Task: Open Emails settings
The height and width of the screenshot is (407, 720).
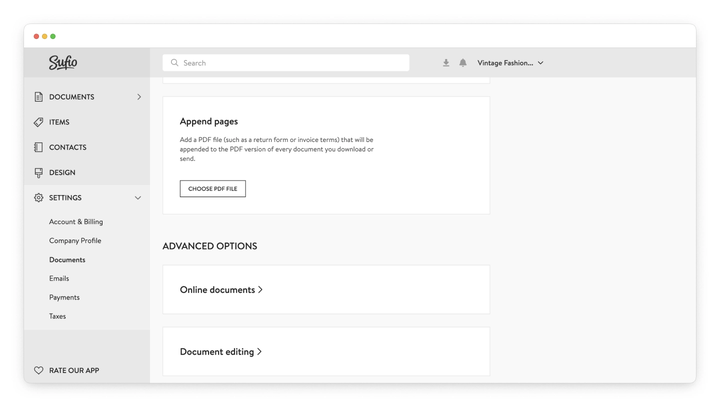Action: pyautogui.click(x=59, y=278)
